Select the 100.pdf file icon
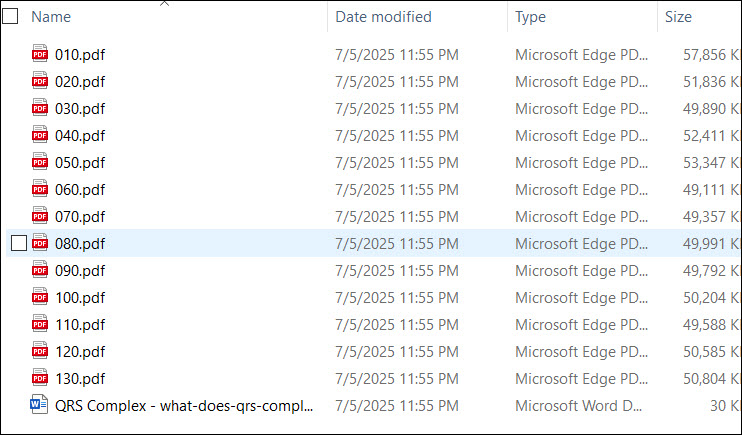This screenshot has width=742, height=435. tap(40, 296)
